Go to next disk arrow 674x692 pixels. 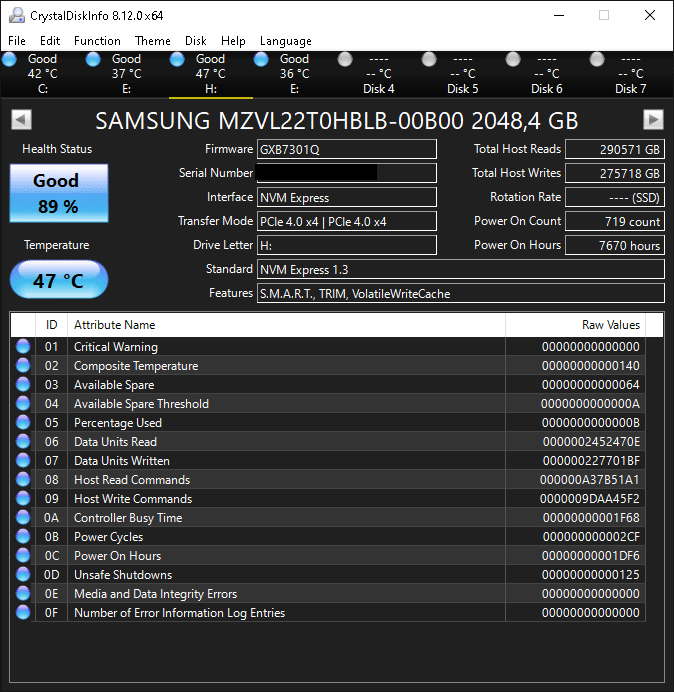point(653,119)
